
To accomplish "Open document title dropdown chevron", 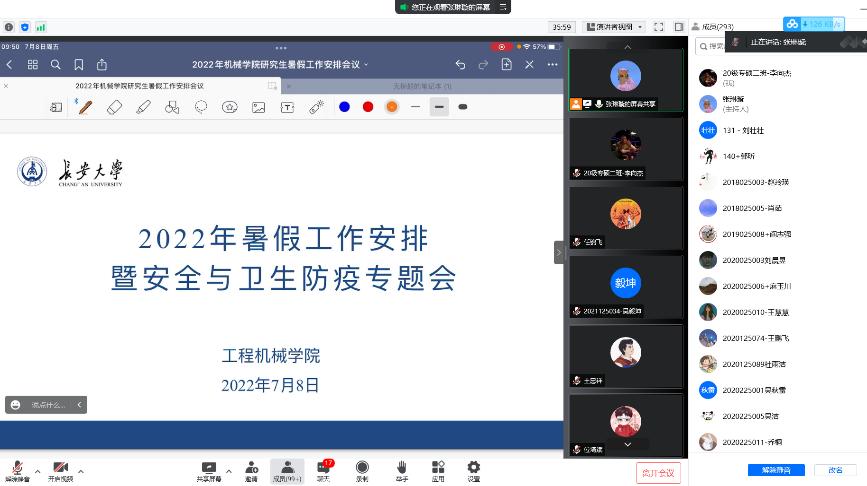I will (365, 64).
